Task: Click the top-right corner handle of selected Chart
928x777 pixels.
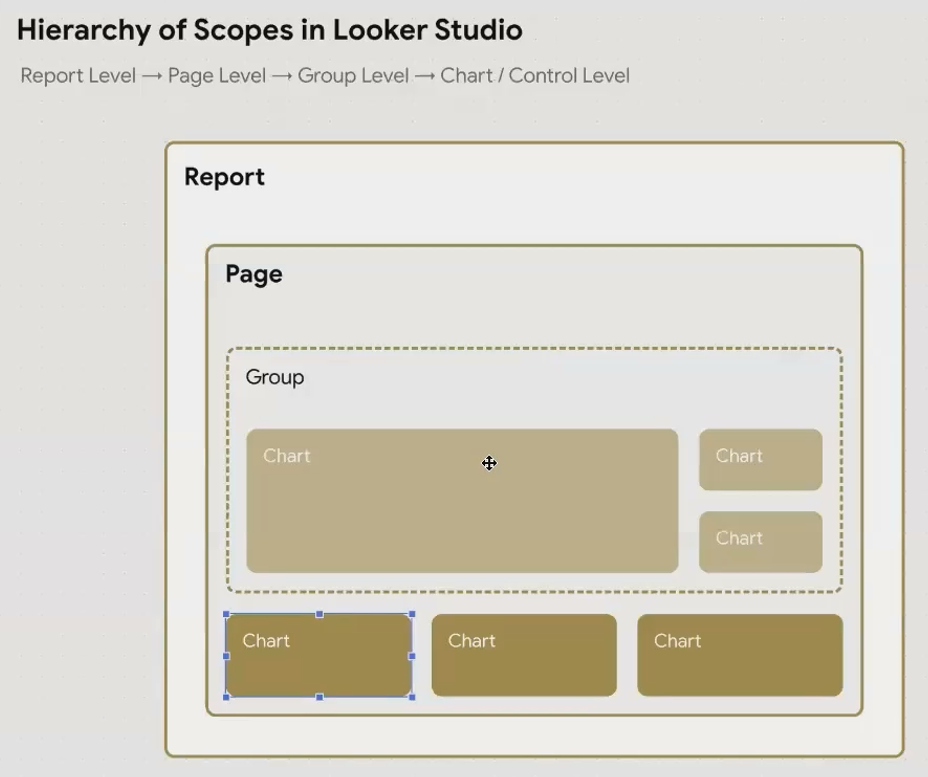Action: (x=412, y=614)
